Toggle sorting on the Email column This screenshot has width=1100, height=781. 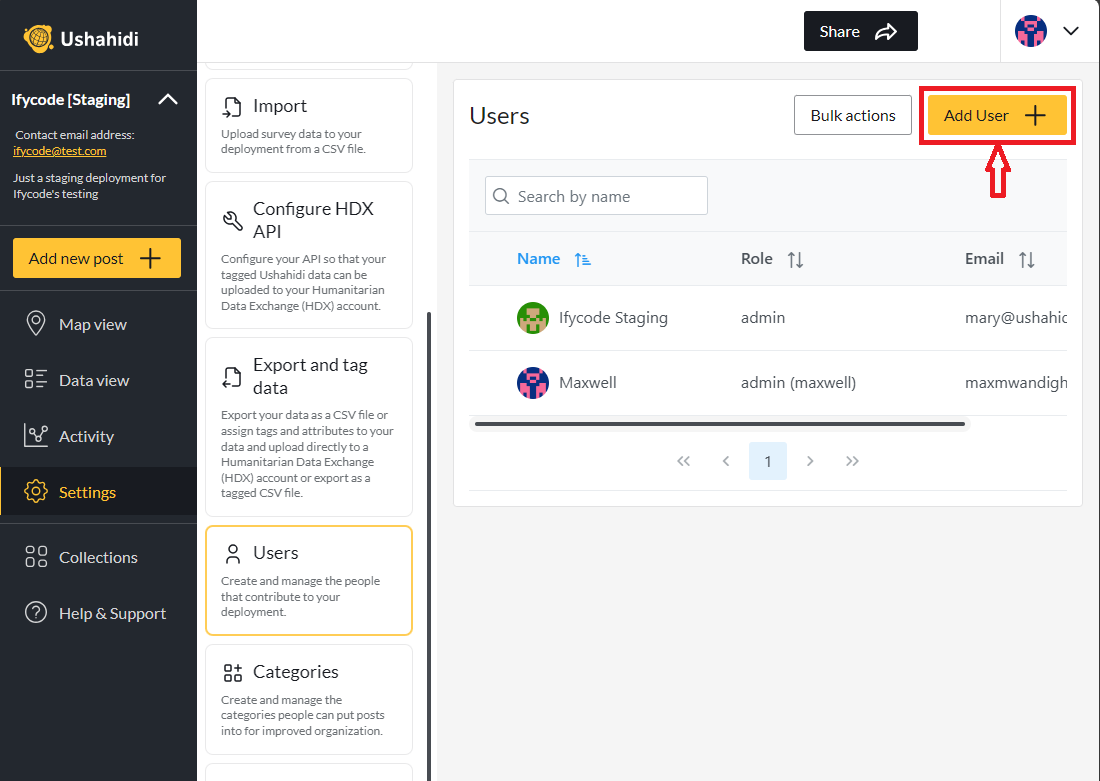click(x=1027, y=259)
